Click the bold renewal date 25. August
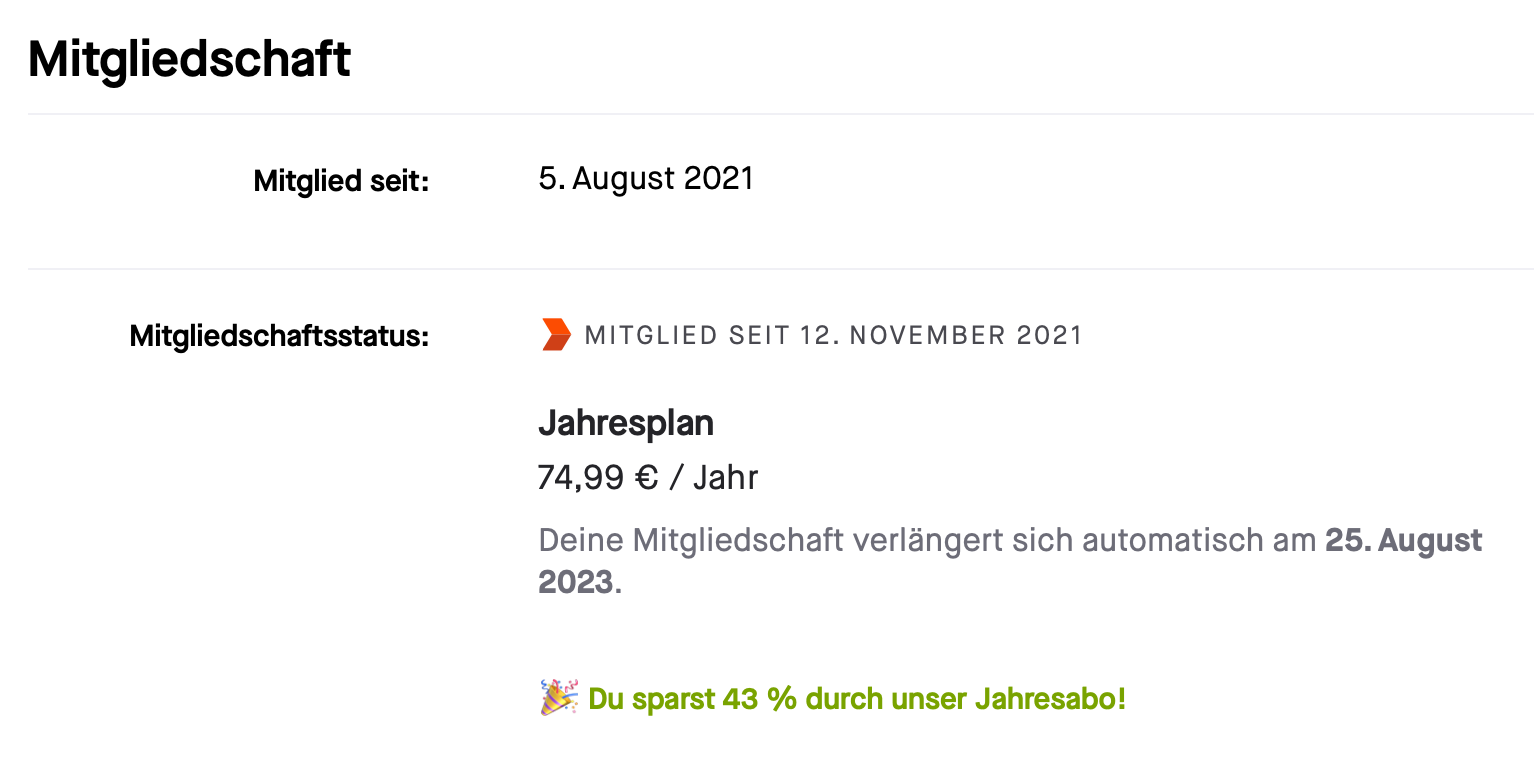The height and width of the screenshot is (762, 1534). tap(1403, 541)
